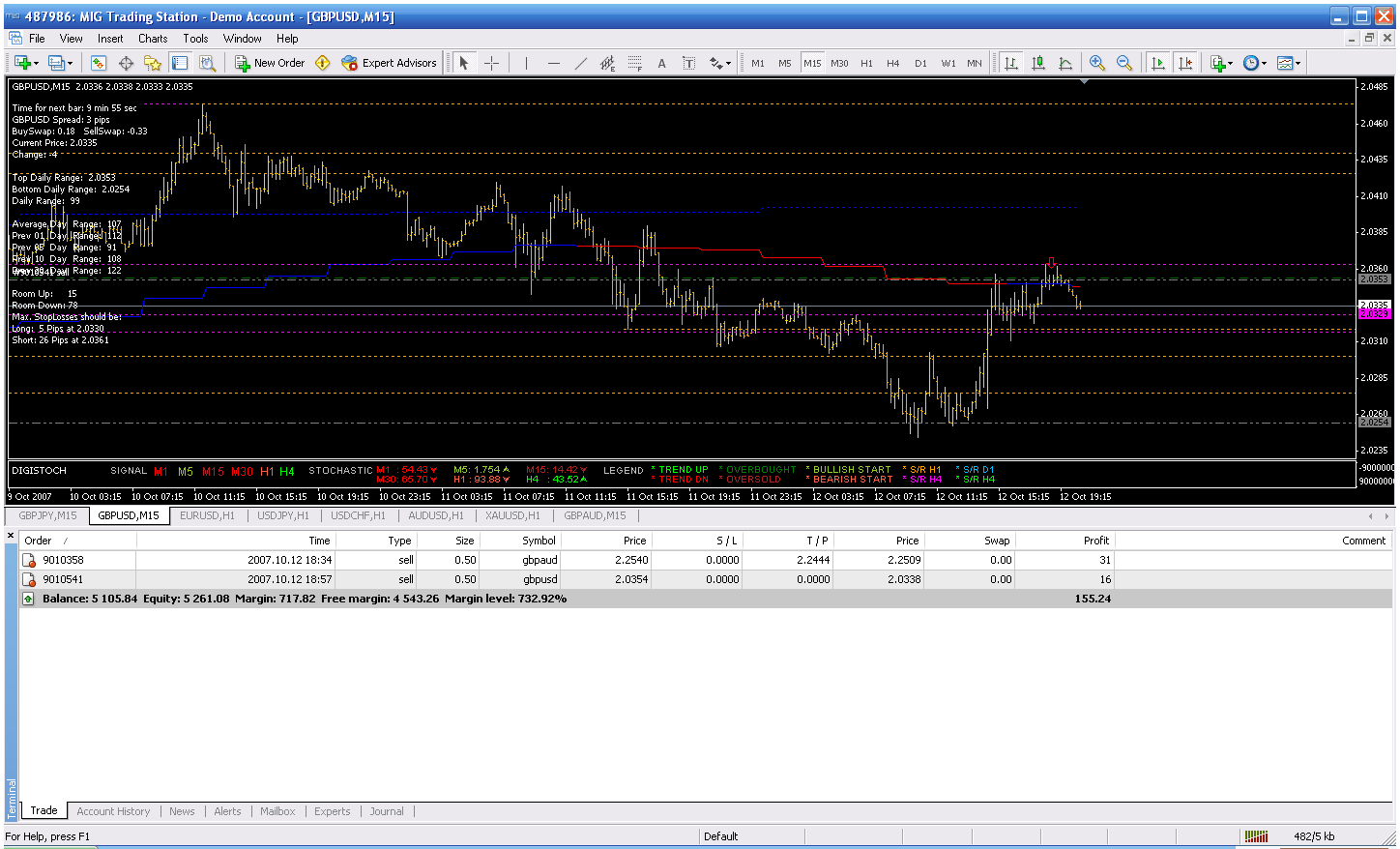This screenshot has height=849, width=1400.
Task: Toggle chart shift button
Action: click(x=1185, y=63)
